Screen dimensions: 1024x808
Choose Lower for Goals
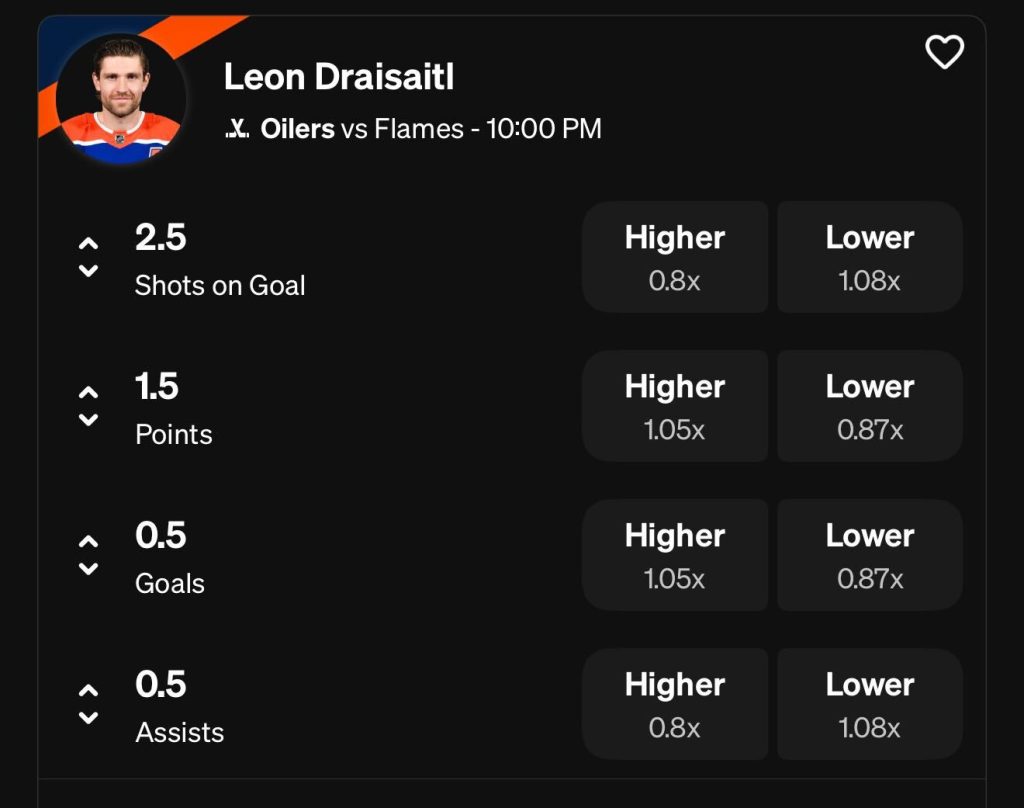coord(869,555)
